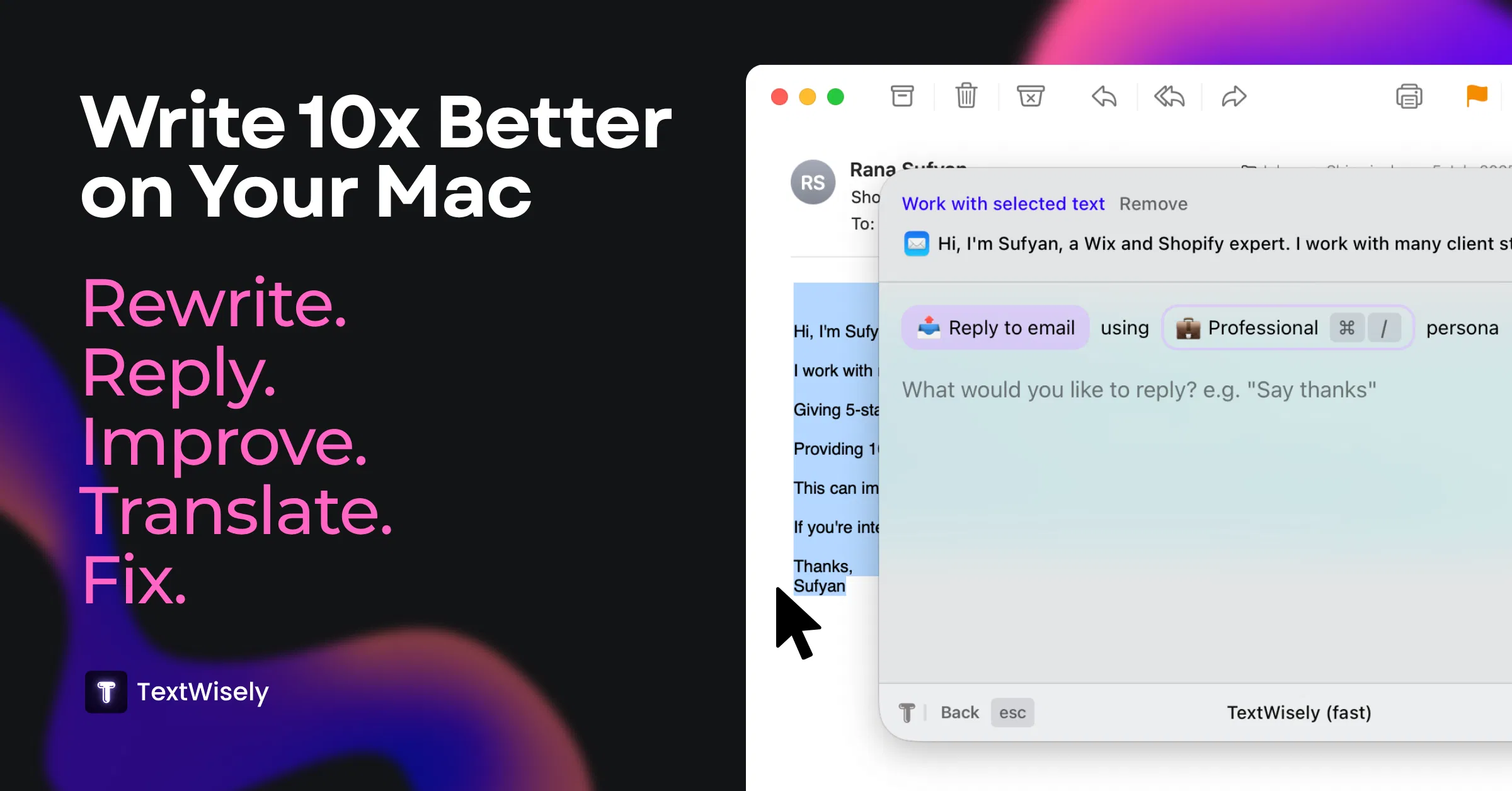Mark the email as junk

point(1030,96)
